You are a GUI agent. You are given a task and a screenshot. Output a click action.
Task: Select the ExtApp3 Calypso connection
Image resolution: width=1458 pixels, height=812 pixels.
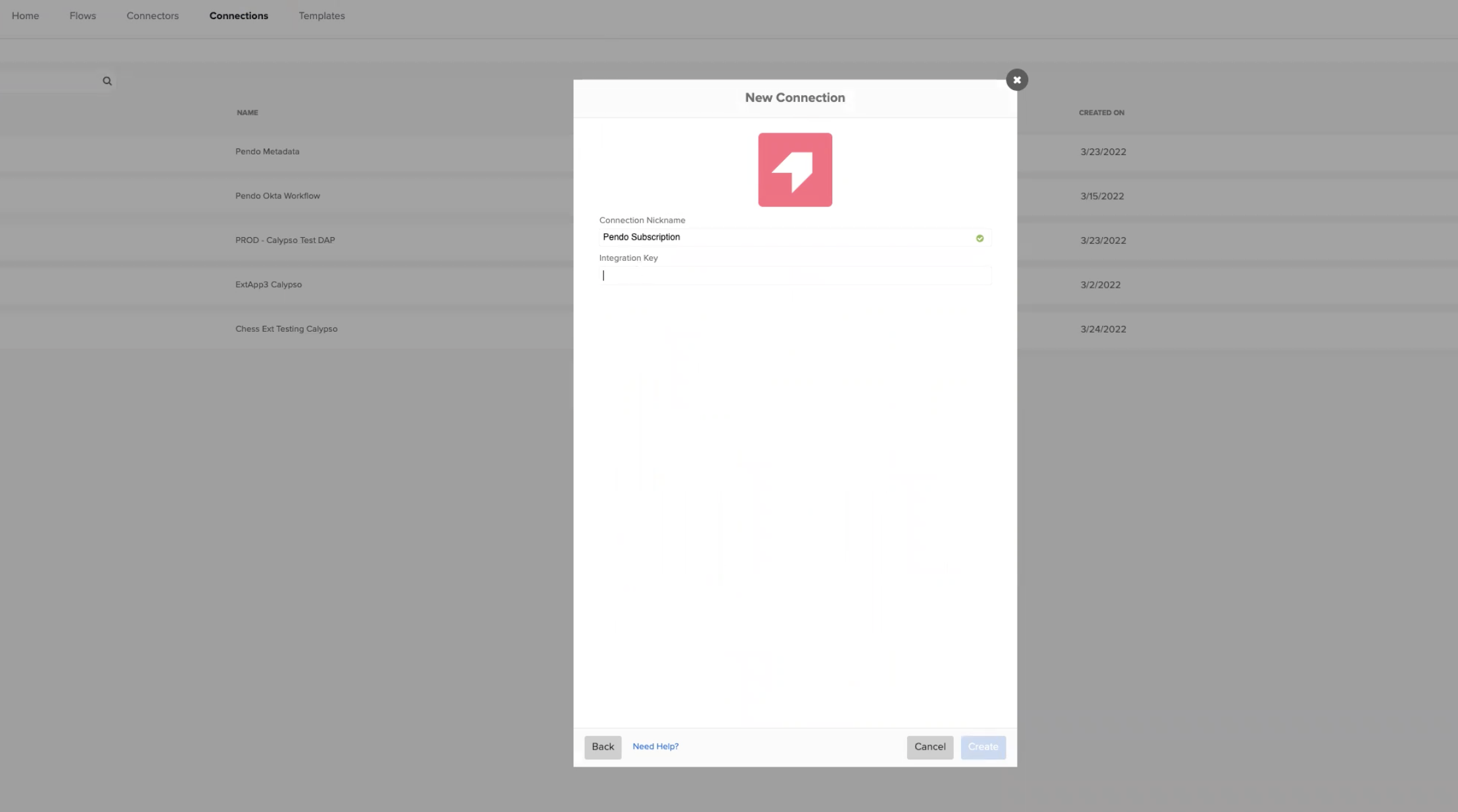coord(268,284)
